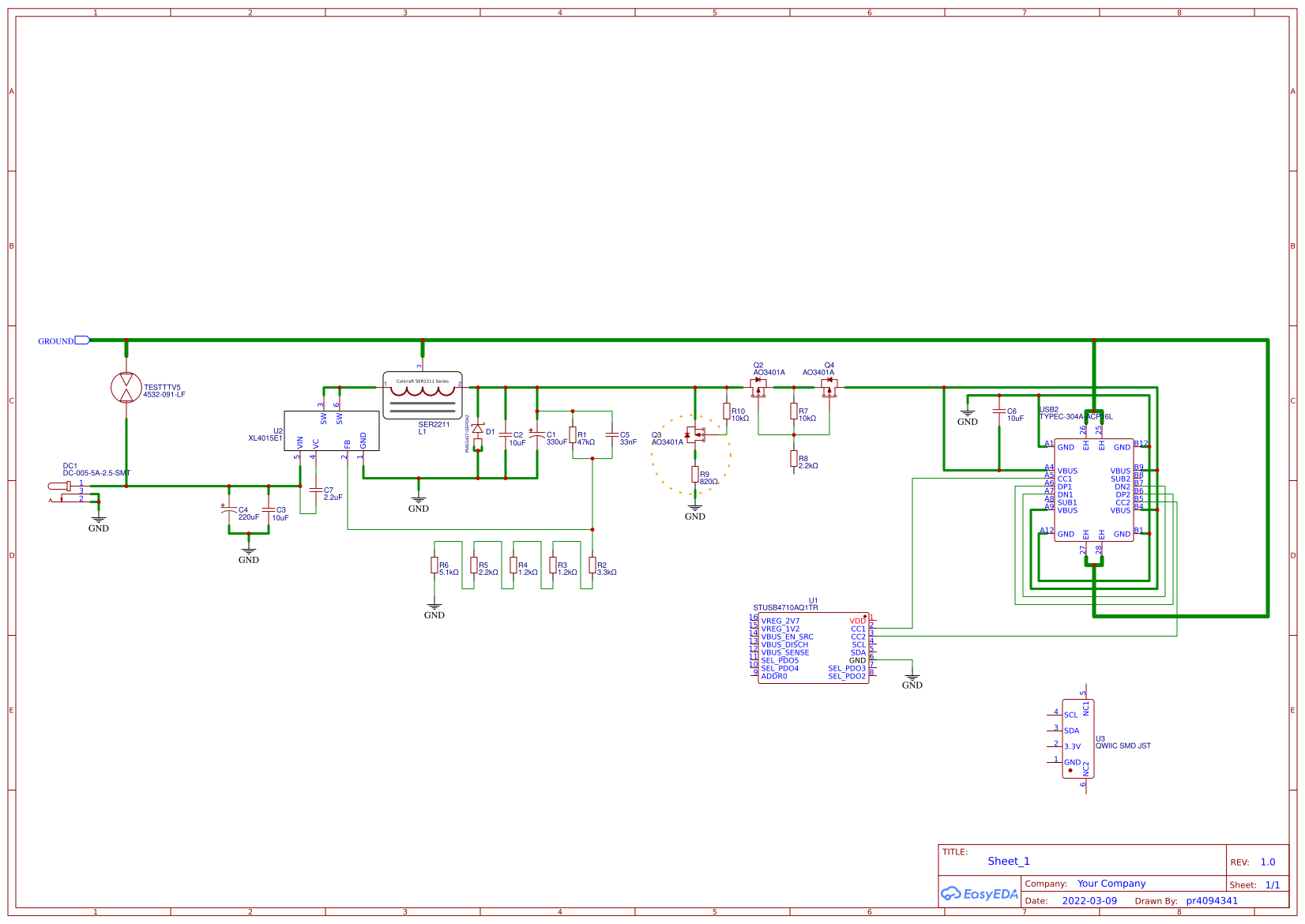Select the STUSB4710AQ1TR chip U1
The image size is (1305, 924).
[814, 648]
